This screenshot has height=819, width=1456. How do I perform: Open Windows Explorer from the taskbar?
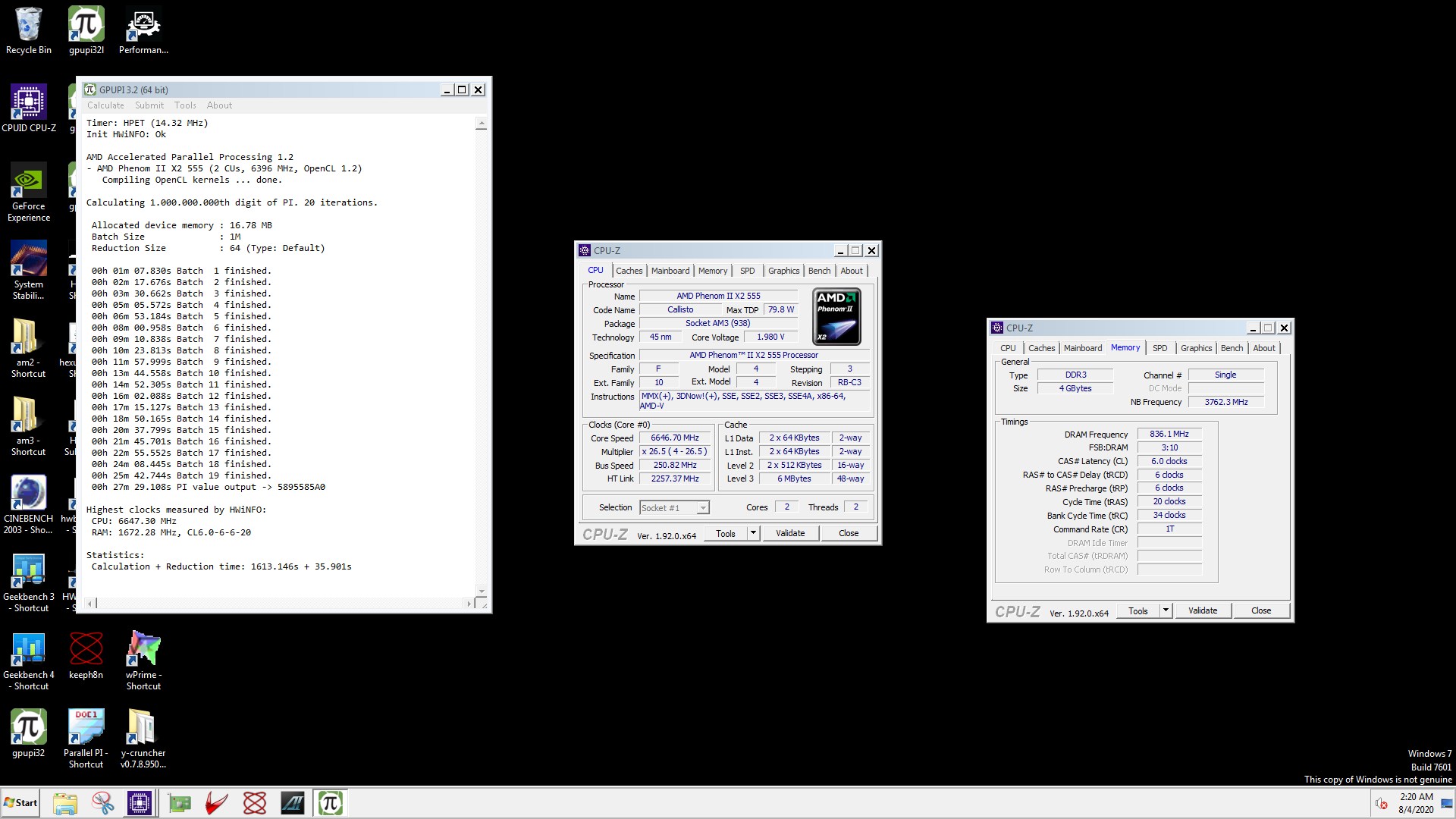(x=65, y=803)
